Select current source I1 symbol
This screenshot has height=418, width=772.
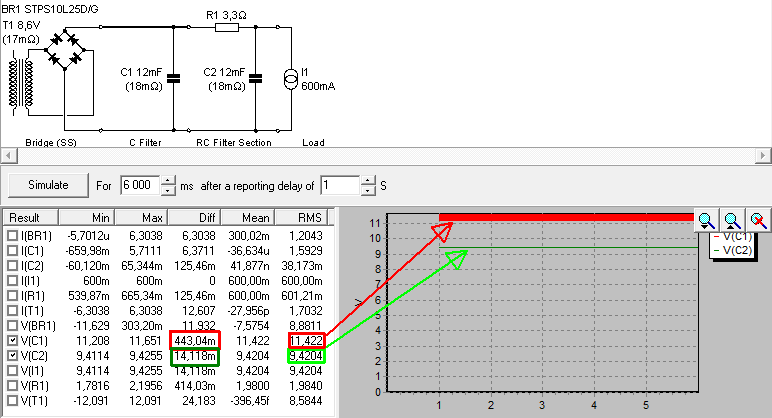291,79
